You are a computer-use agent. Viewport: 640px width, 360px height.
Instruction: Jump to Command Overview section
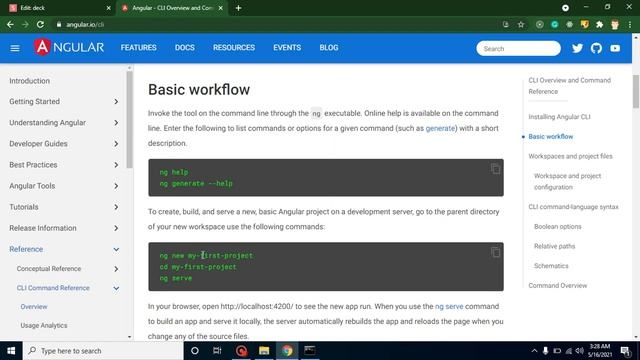(x=558, y=285)
